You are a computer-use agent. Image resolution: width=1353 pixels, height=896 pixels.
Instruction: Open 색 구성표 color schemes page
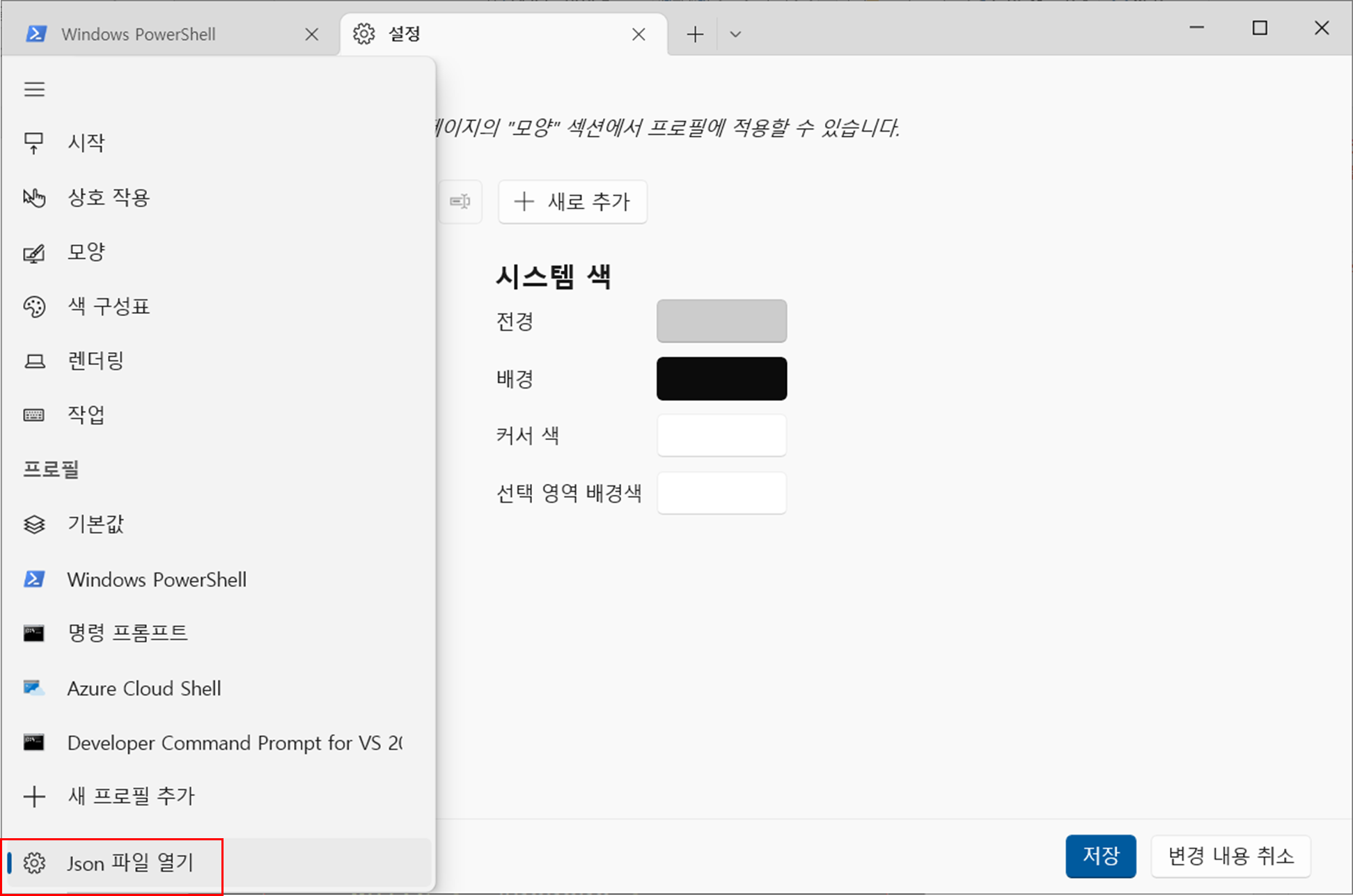click(108, 306)
